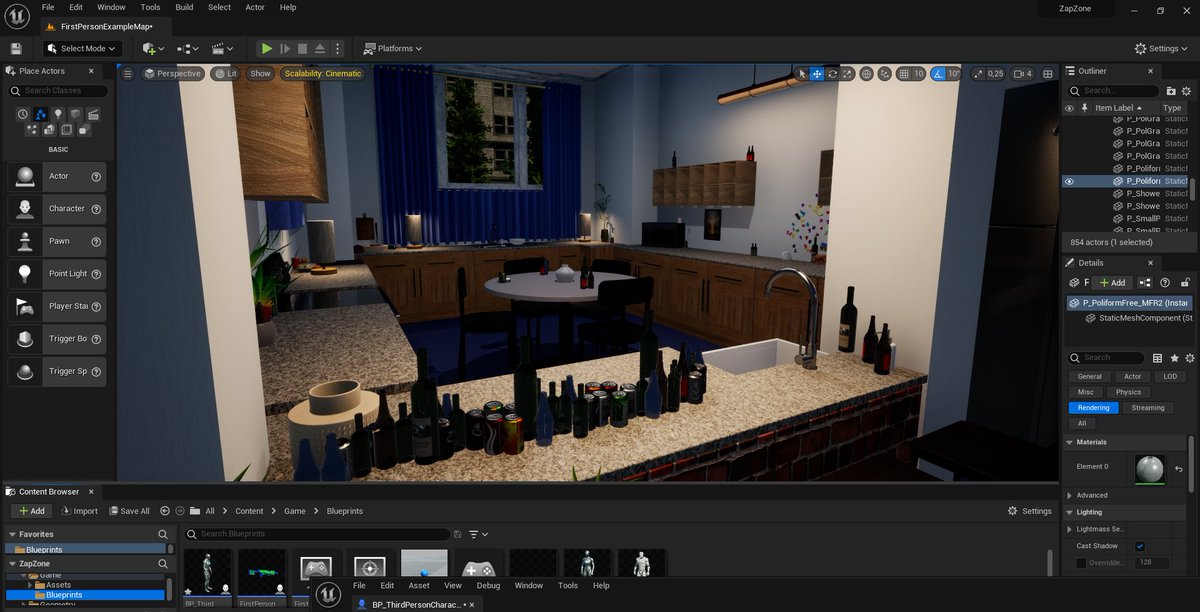Image resolution: width=1200 pixels, height=612 pixels.
Task: Open the Settings dropdown in the toolbar
Action: click(1162, 48)
